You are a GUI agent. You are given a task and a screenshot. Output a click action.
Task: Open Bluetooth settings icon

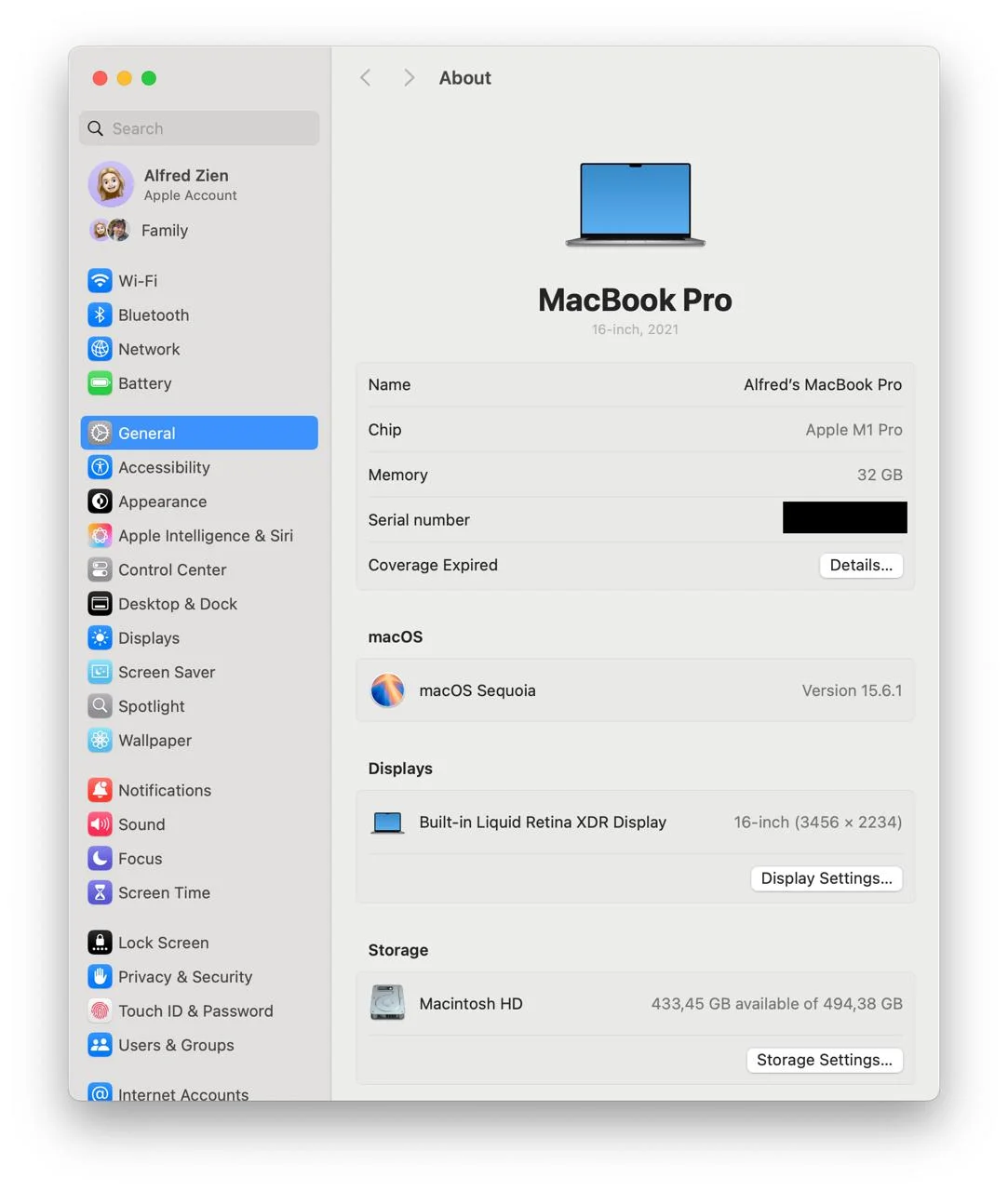[100, 315]
